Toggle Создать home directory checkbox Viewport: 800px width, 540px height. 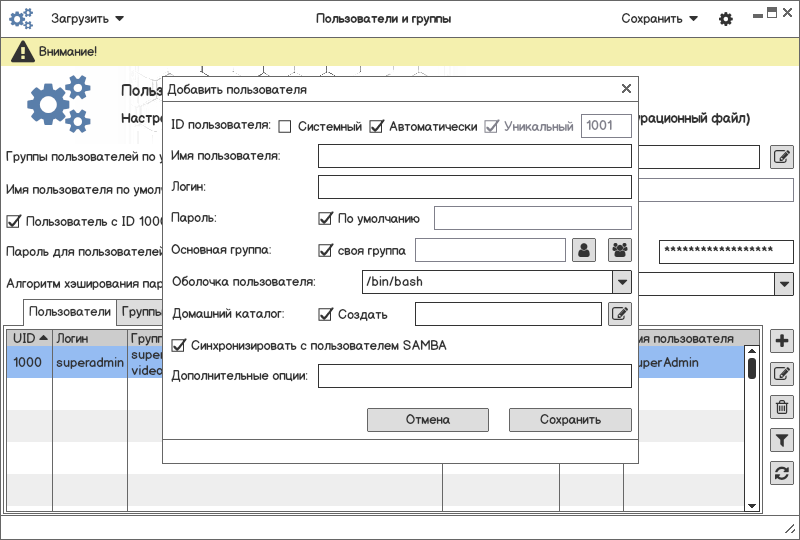coord(325,314)
